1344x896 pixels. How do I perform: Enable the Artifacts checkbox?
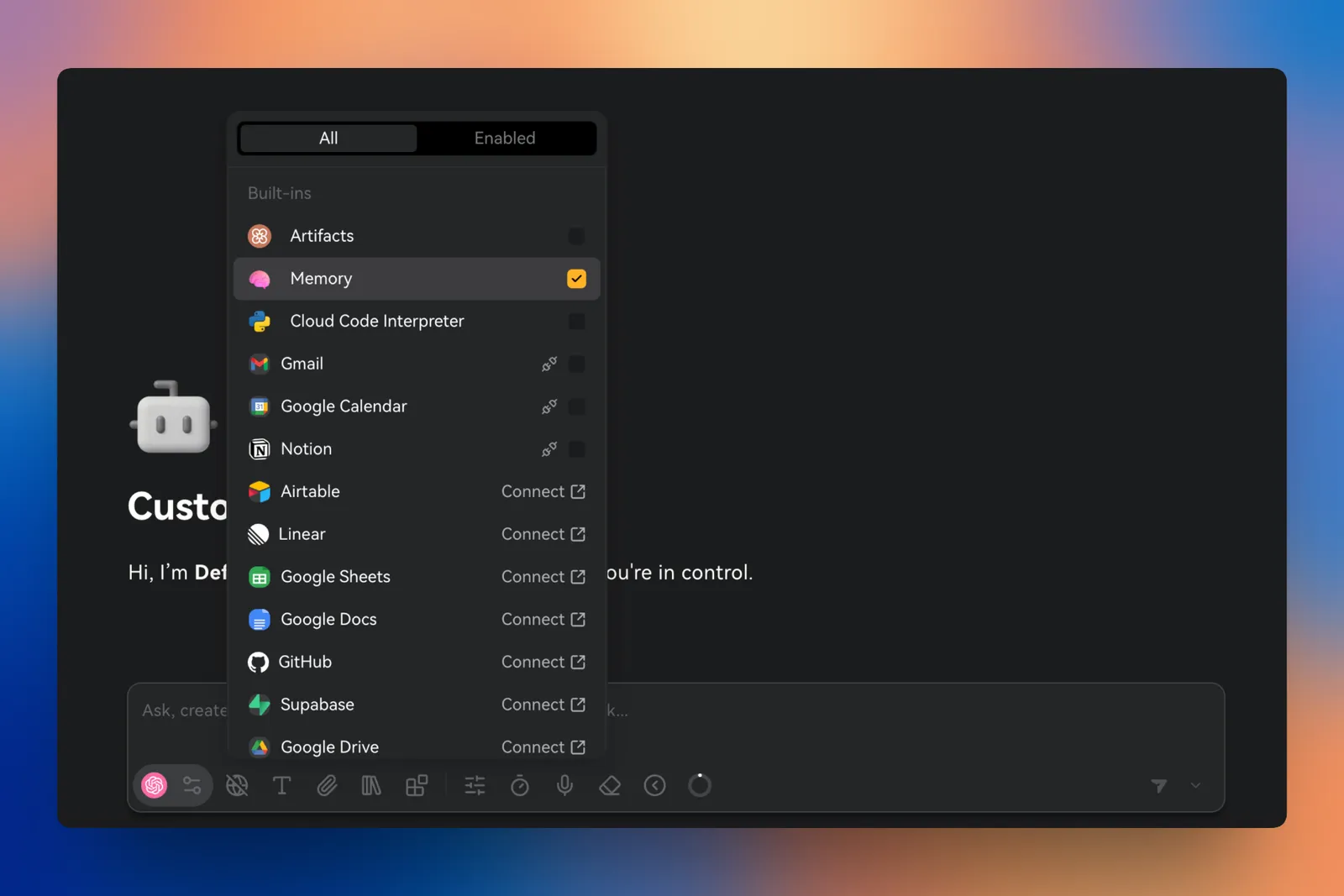pyautogui.click(x=576, y=236)
